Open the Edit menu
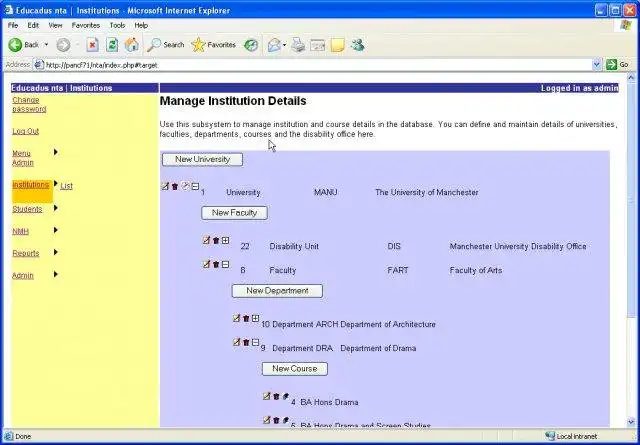The height and width of the screenshot is (445, 640). (33, 25)
